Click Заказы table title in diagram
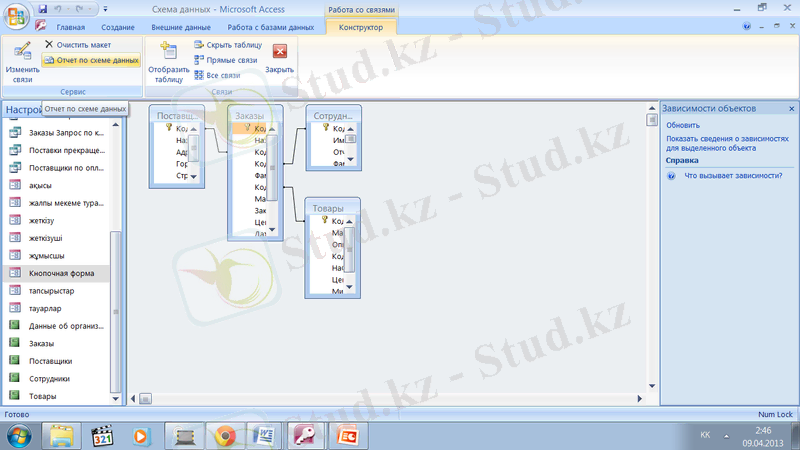Viewport: 800px width, 450px height. tap(249, 116)
